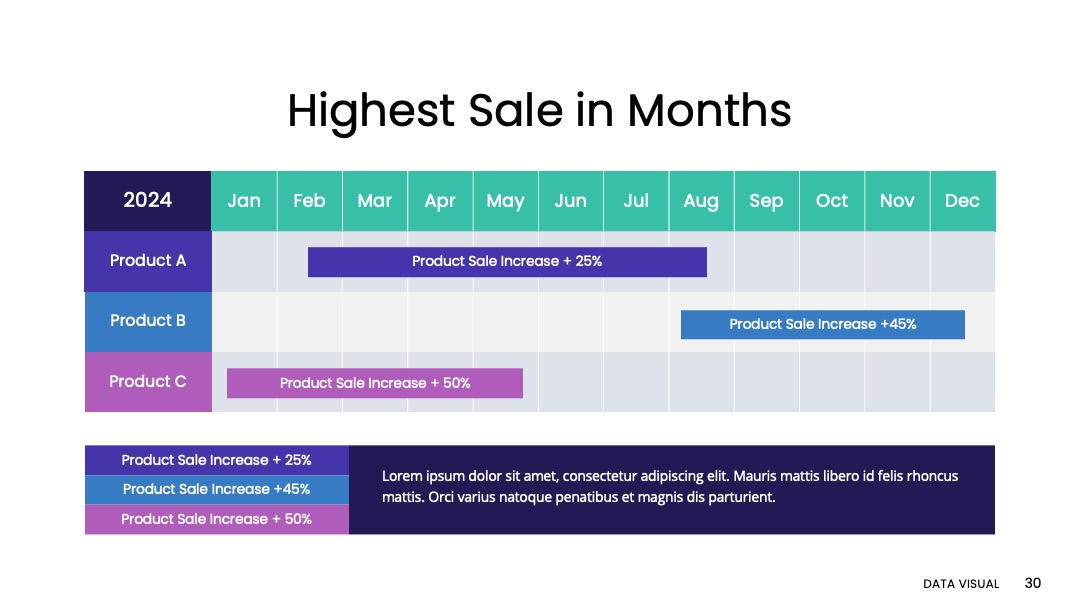
Task: Click the pink +50% legend entry
Action: (x=216, y=519)
